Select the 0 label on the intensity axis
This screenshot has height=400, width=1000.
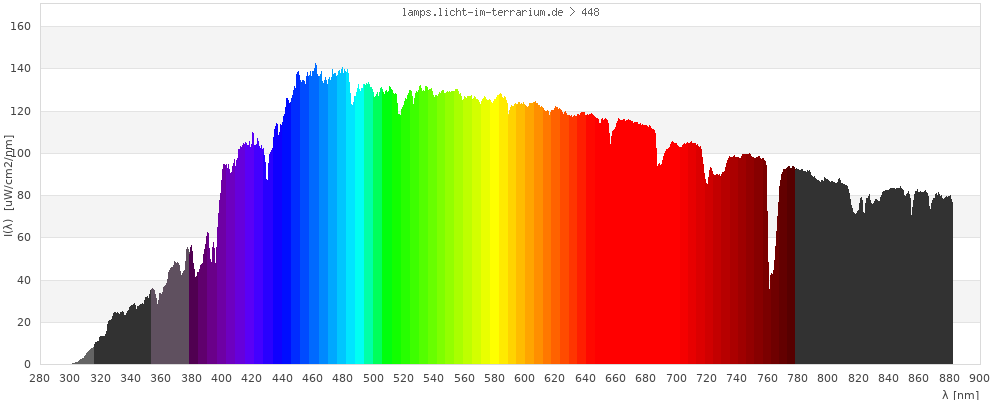tap(28, 364)
